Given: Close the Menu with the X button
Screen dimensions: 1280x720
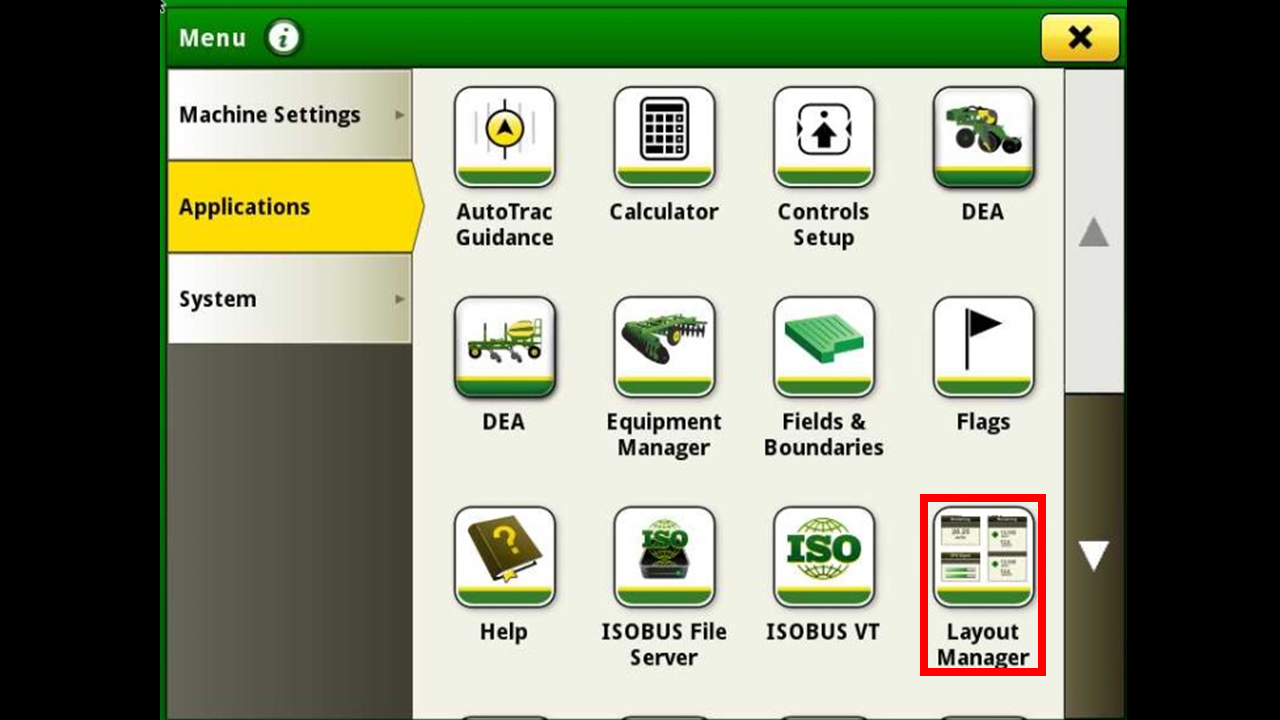Looking at the screenshot, I should coord(1080,38).
